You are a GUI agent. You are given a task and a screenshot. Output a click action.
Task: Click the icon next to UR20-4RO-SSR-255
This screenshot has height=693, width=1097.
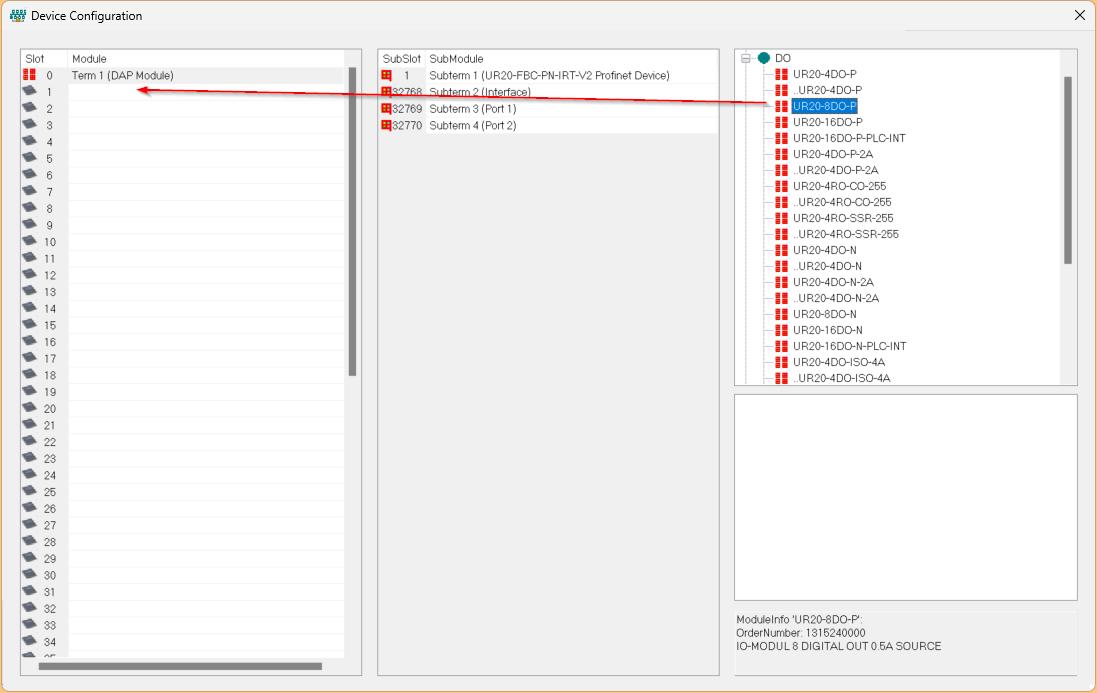pyautogui.click(x=781, y=218)
